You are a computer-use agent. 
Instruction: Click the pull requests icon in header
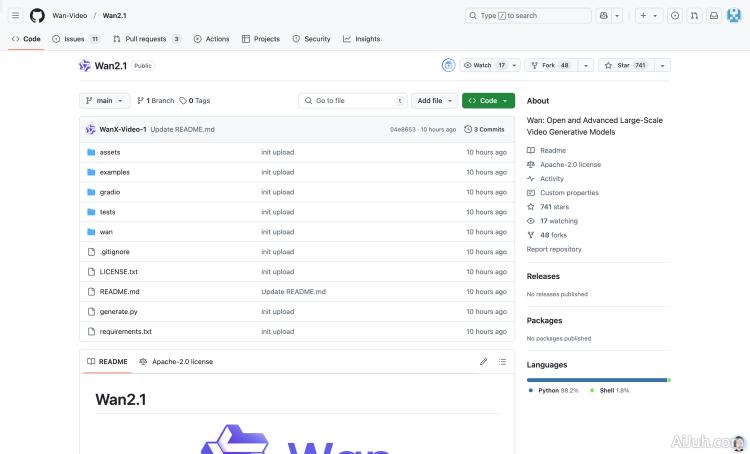pos(694,16)
